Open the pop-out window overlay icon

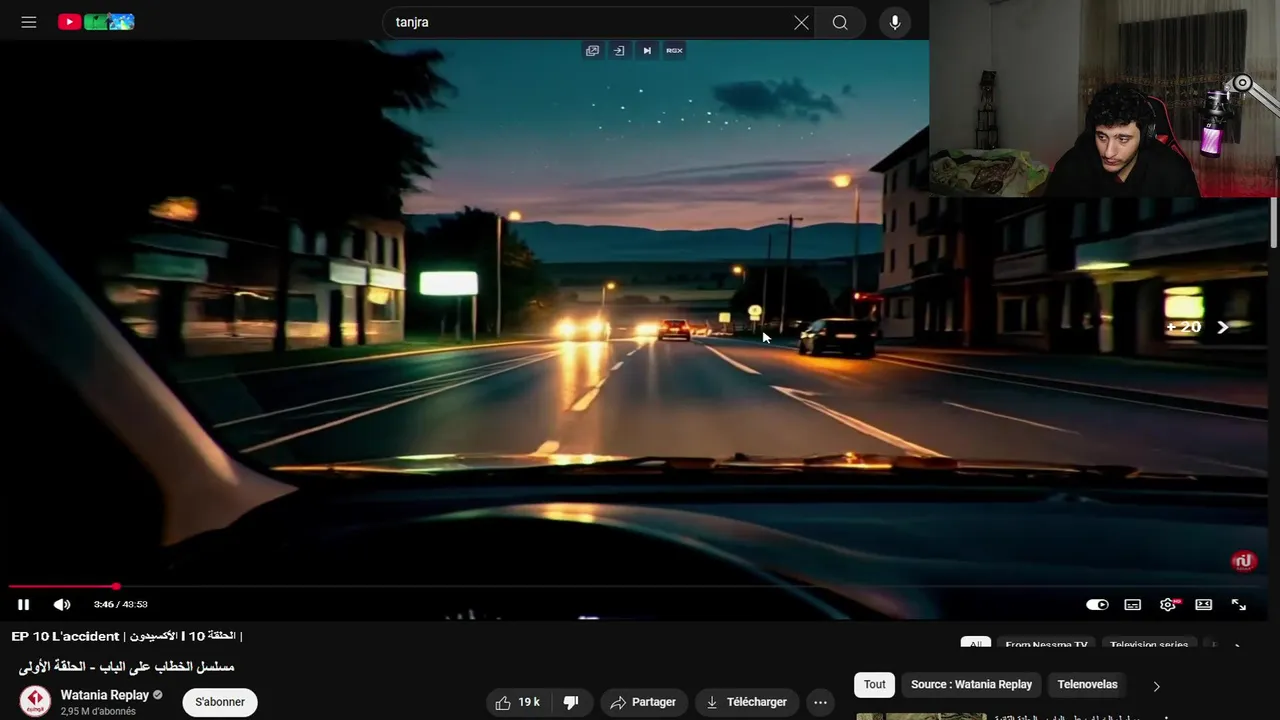coord(592,50)
